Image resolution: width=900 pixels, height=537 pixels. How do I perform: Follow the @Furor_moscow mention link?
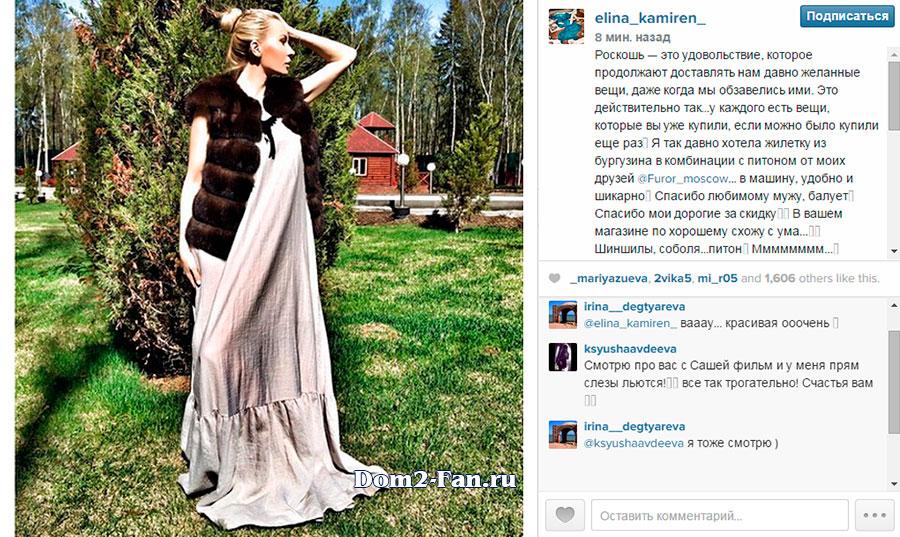point(682,178)
